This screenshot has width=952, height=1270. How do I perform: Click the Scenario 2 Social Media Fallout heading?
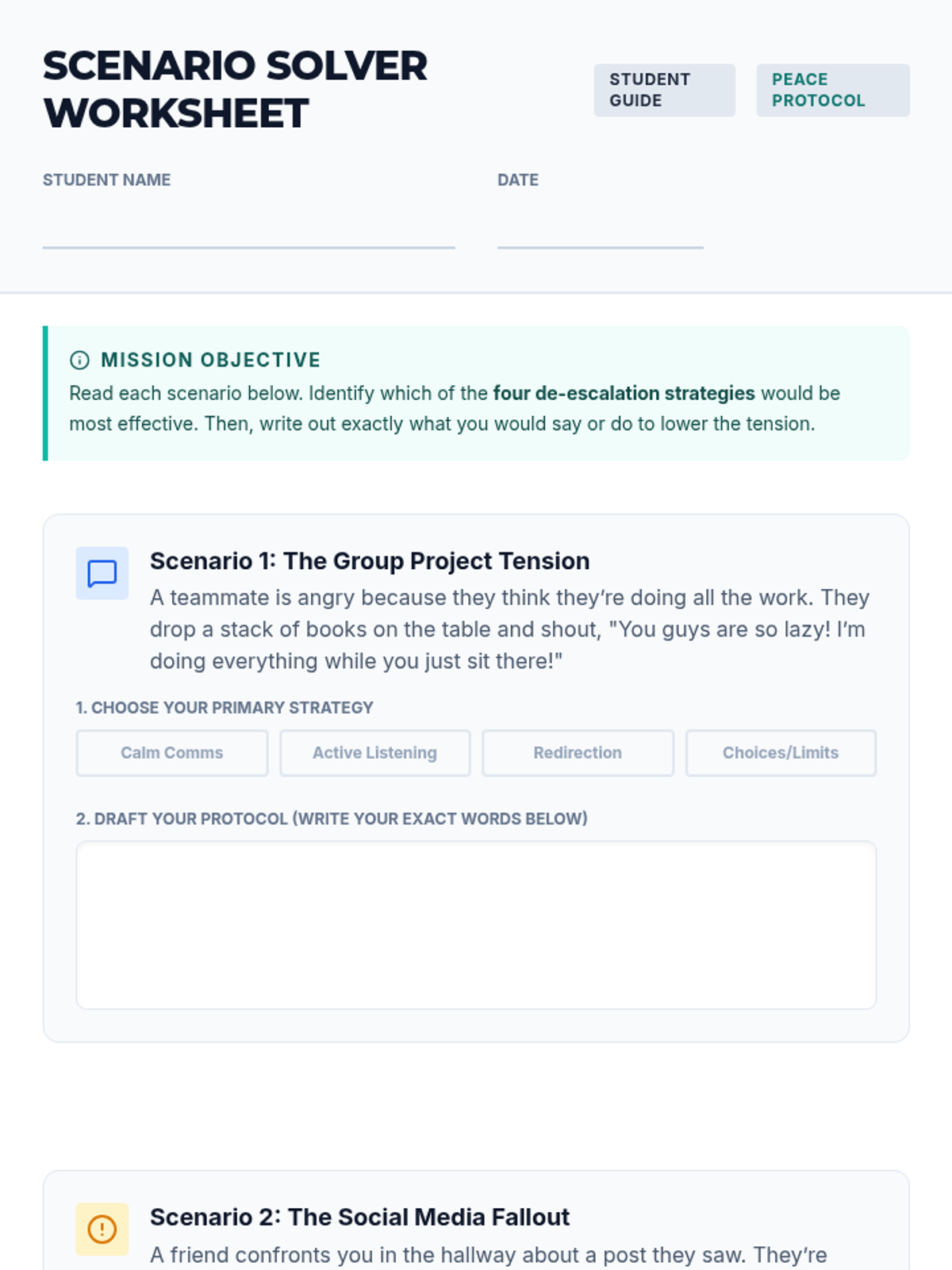click(x=359, y=1217)
